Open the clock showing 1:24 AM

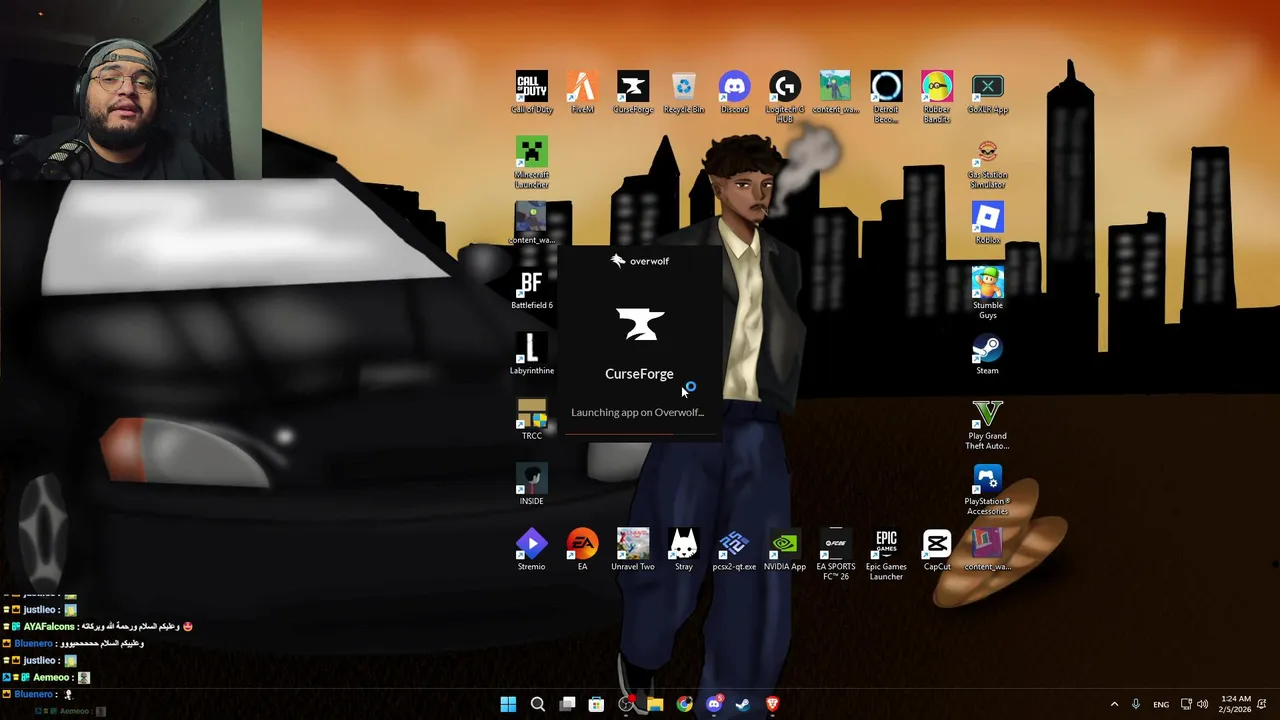(1235, 704)
